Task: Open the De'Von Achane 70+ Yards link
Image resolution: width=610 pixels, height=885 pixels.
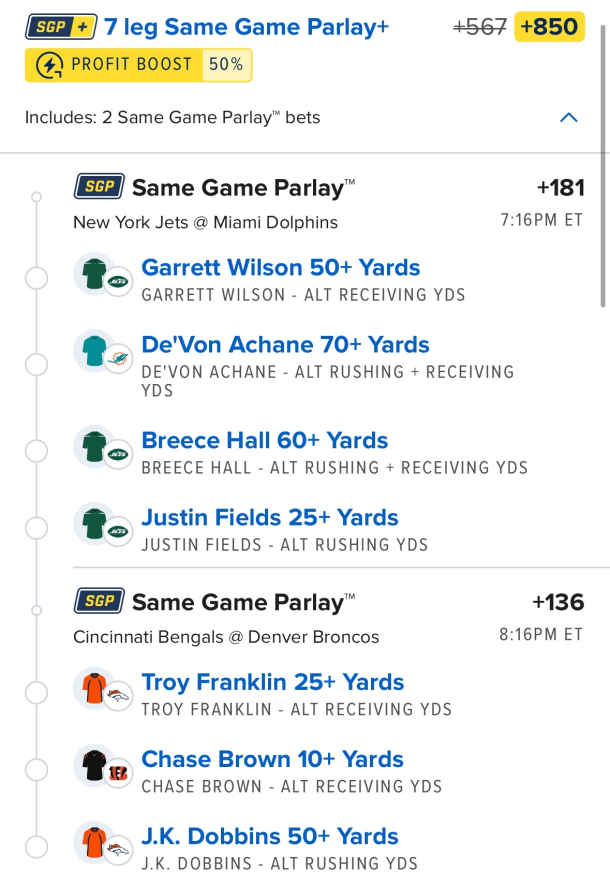Action: coord(285,345)
